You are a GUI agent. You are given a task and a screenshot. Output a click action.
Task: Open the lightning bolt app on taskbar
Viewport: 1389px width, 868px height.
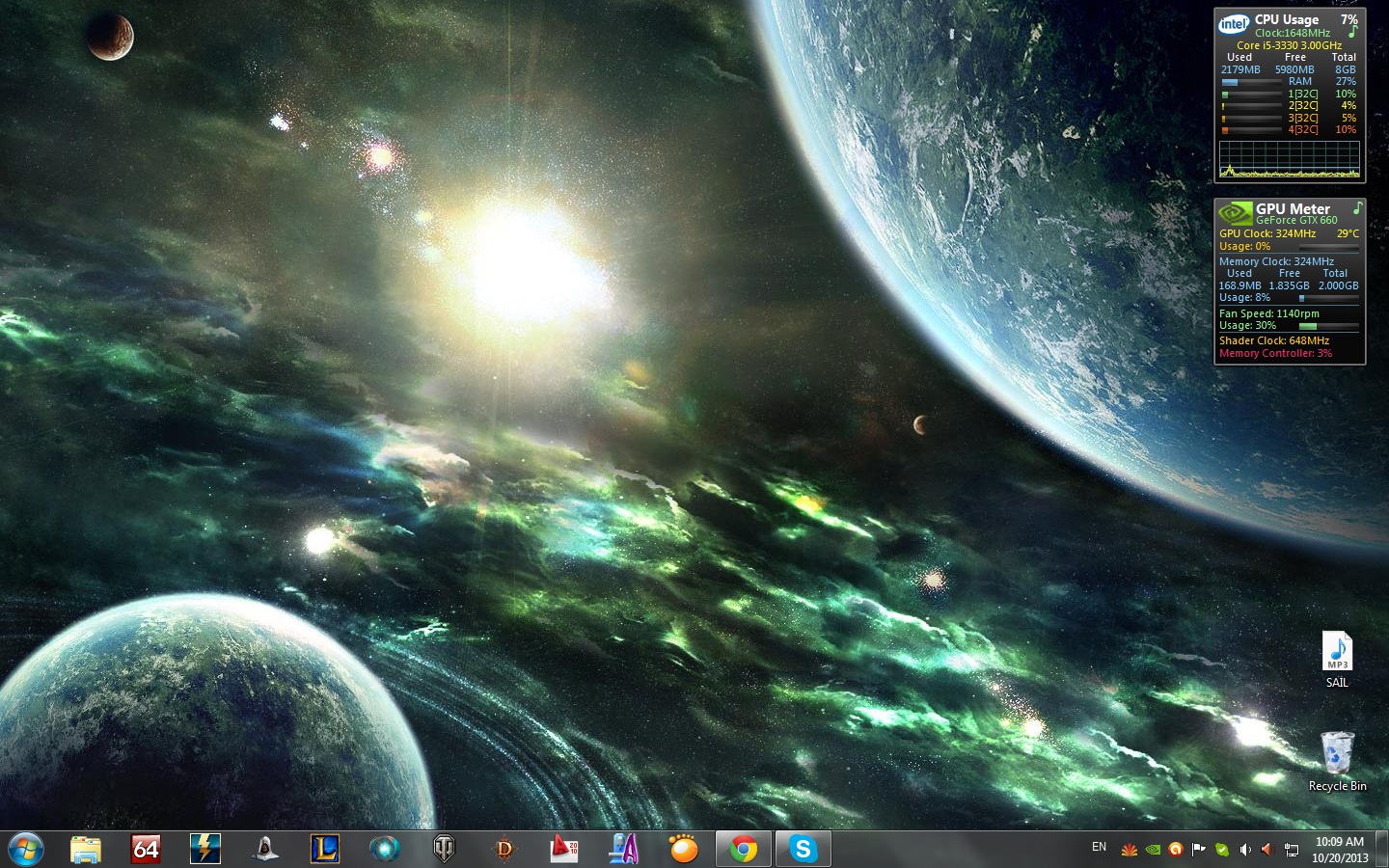click(205, 849)
